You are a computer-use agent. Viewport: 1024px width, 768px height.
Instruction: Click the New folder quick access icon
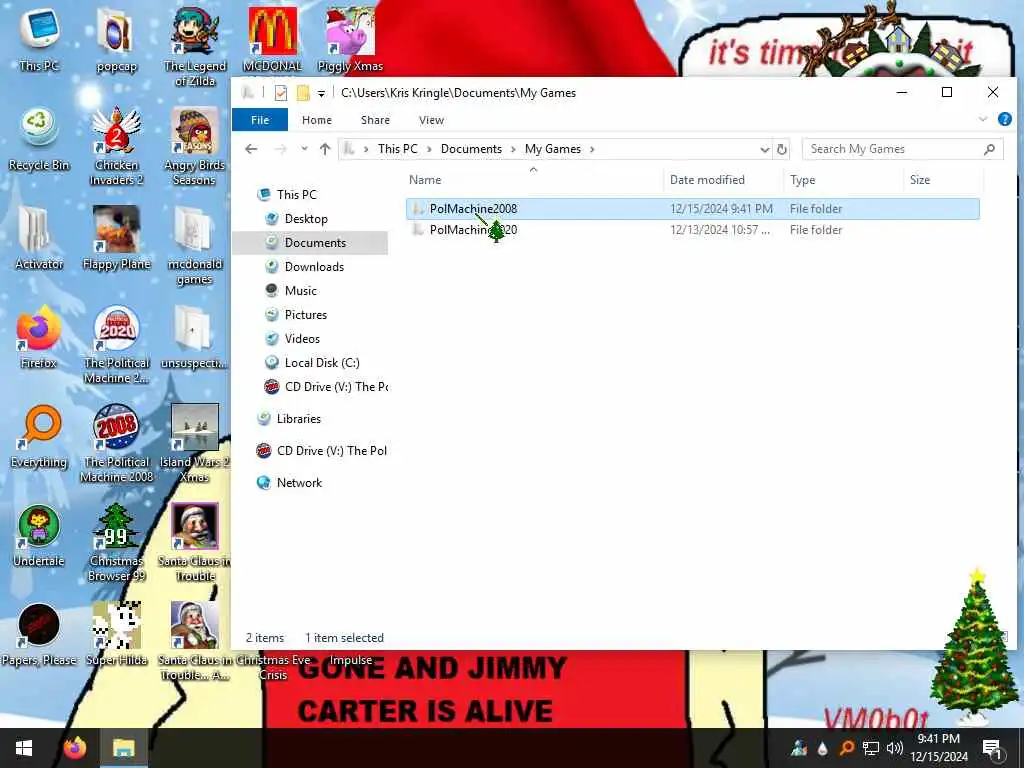(303, 93)
